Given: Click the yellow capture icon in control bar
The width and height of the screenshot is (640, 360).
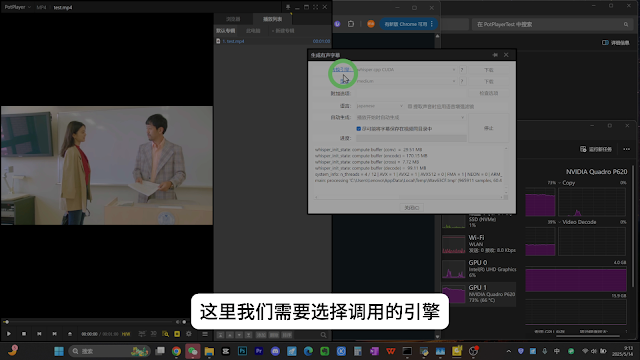Looking at the screenshot, I should 177,334.
